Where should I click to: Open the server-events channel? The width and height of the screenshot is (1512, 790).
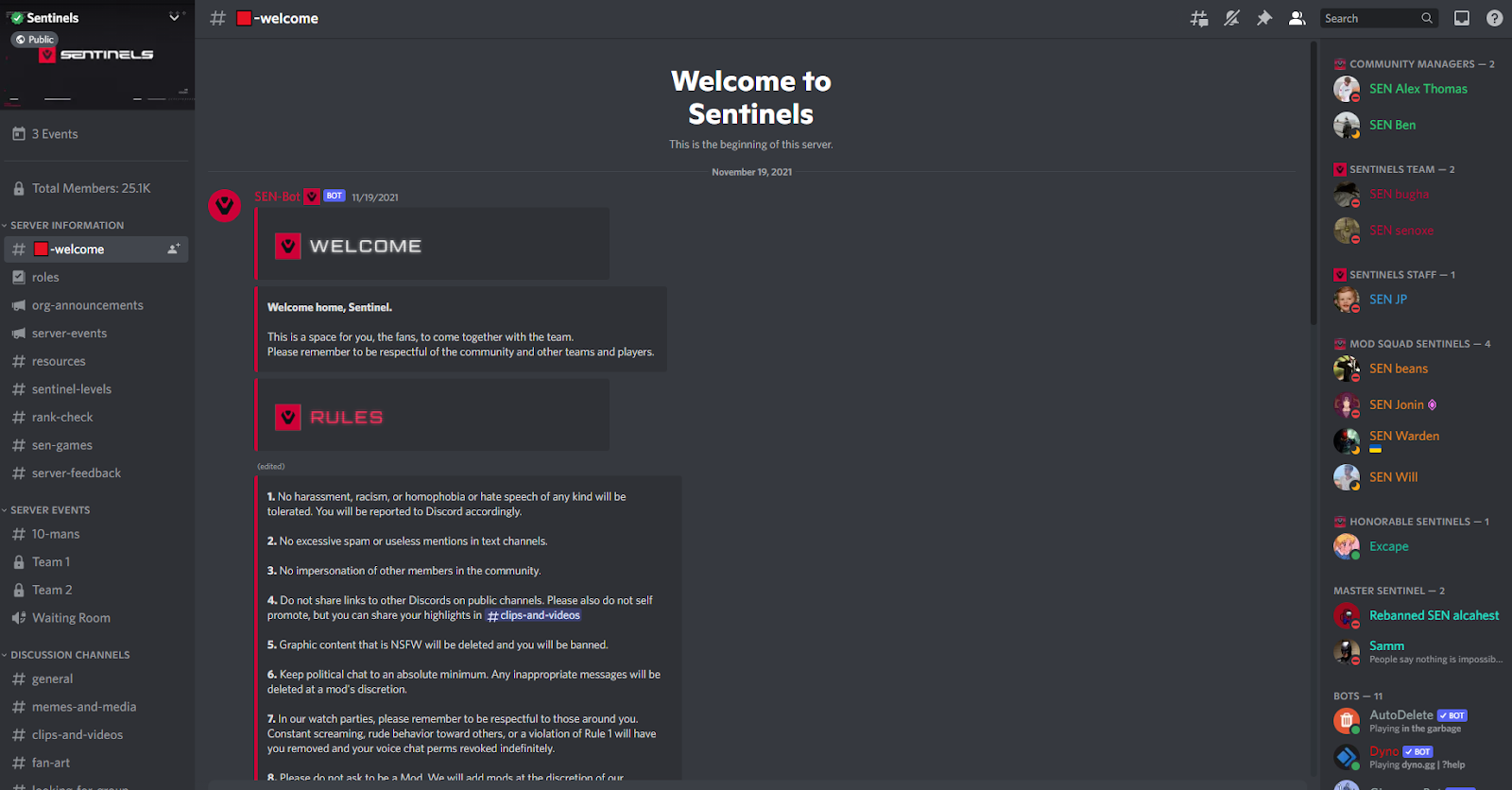coord(96,333)
